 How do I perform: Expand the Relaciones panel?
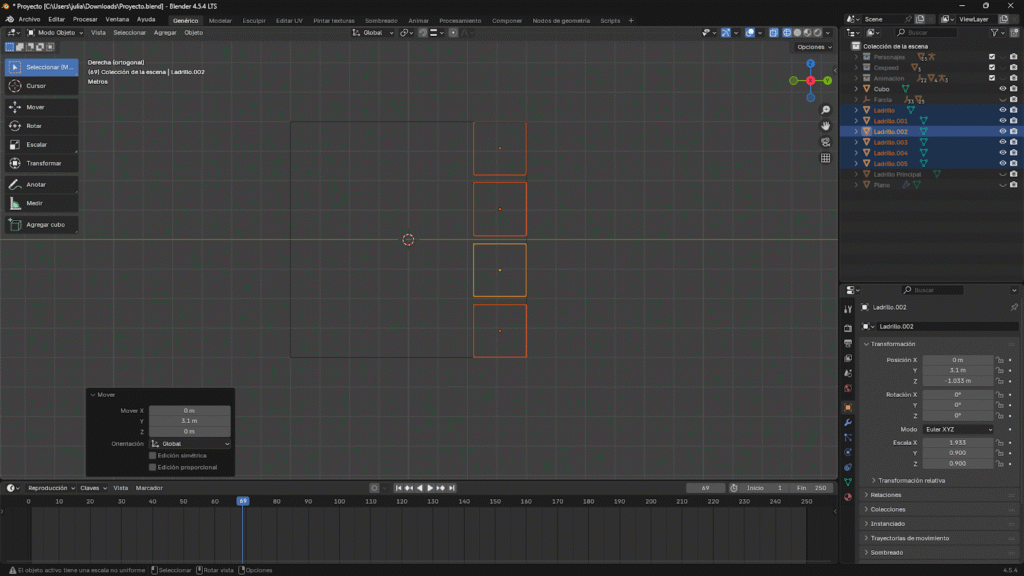point(885,495)
